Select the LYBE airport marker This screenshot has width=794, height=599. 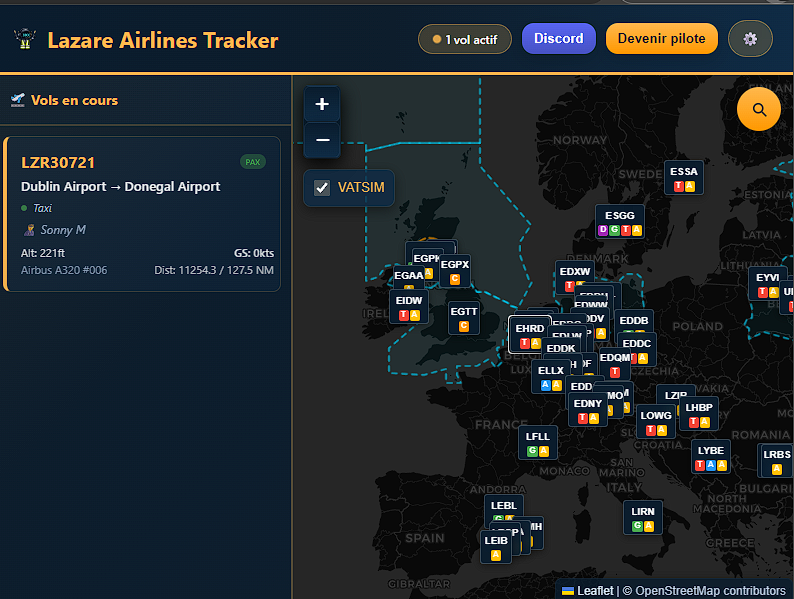pos(711,457)
